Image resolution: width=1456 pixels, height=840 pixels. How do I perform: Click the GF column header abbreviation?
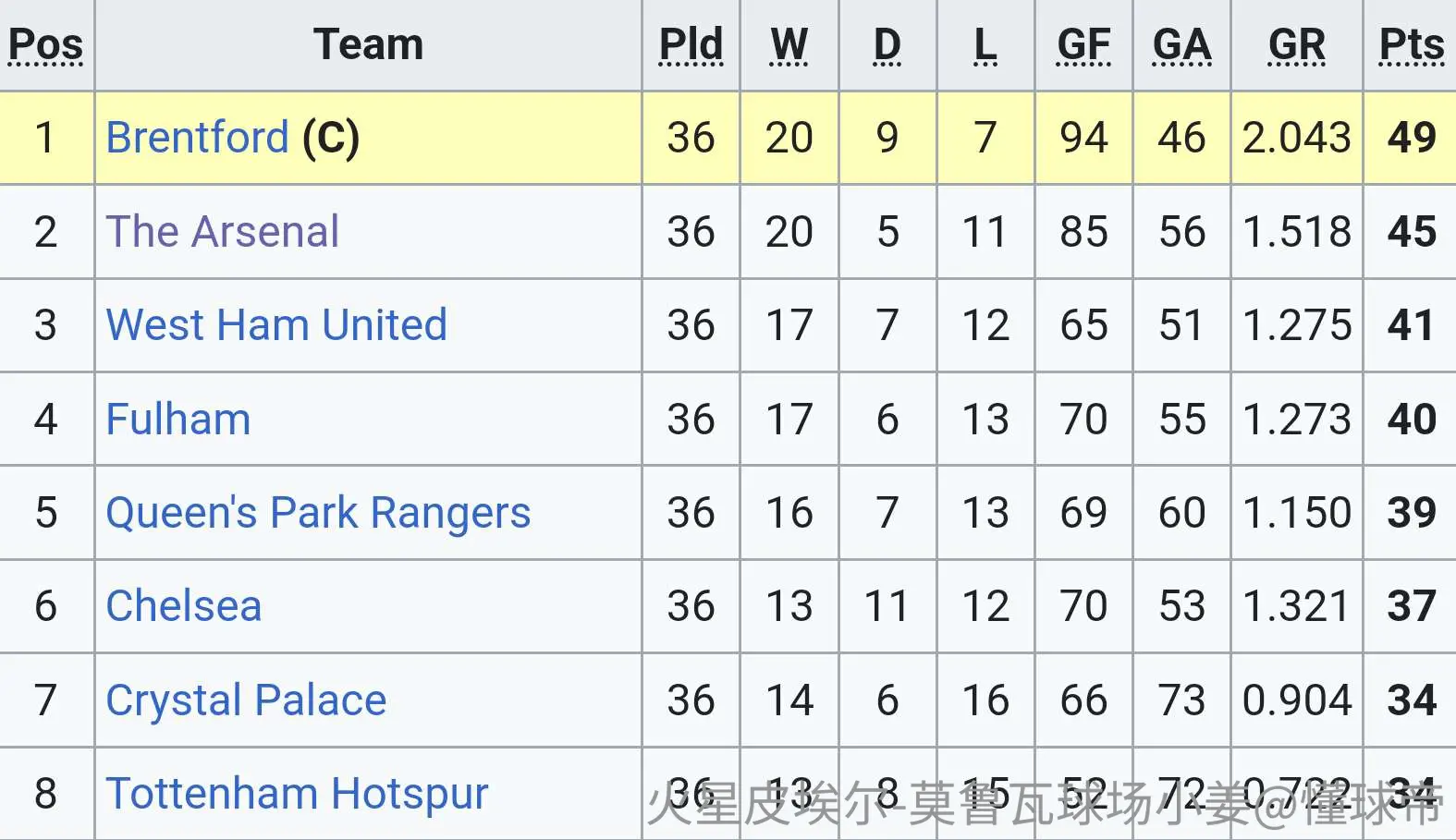[1083, 44]
